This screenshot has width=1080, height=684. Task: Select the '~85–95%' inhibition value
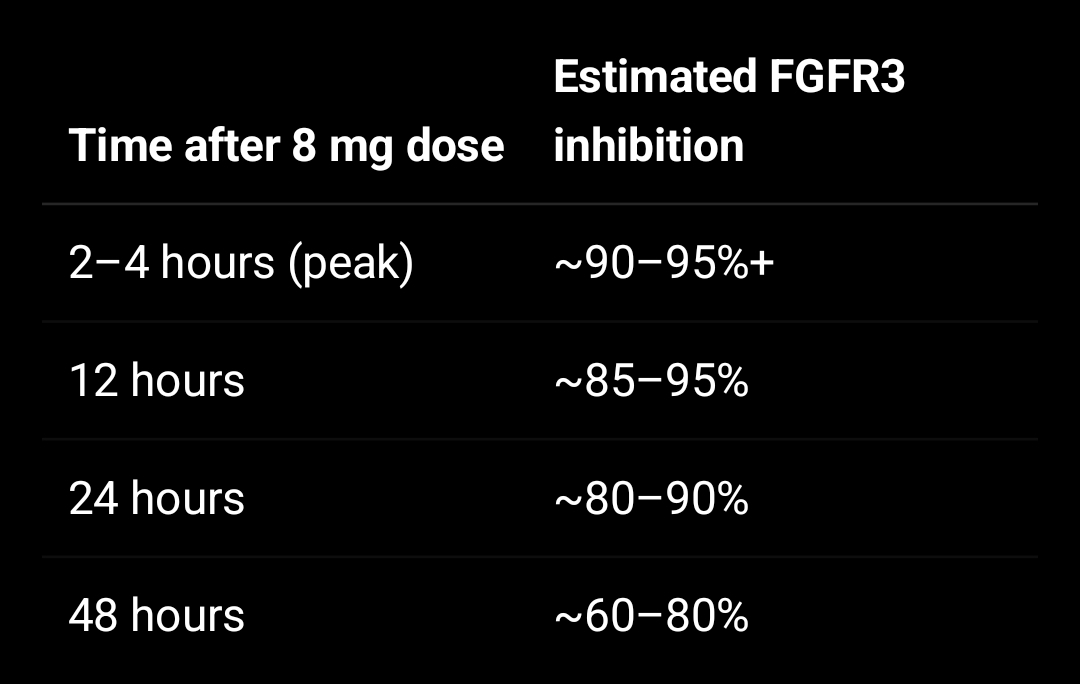651,381
